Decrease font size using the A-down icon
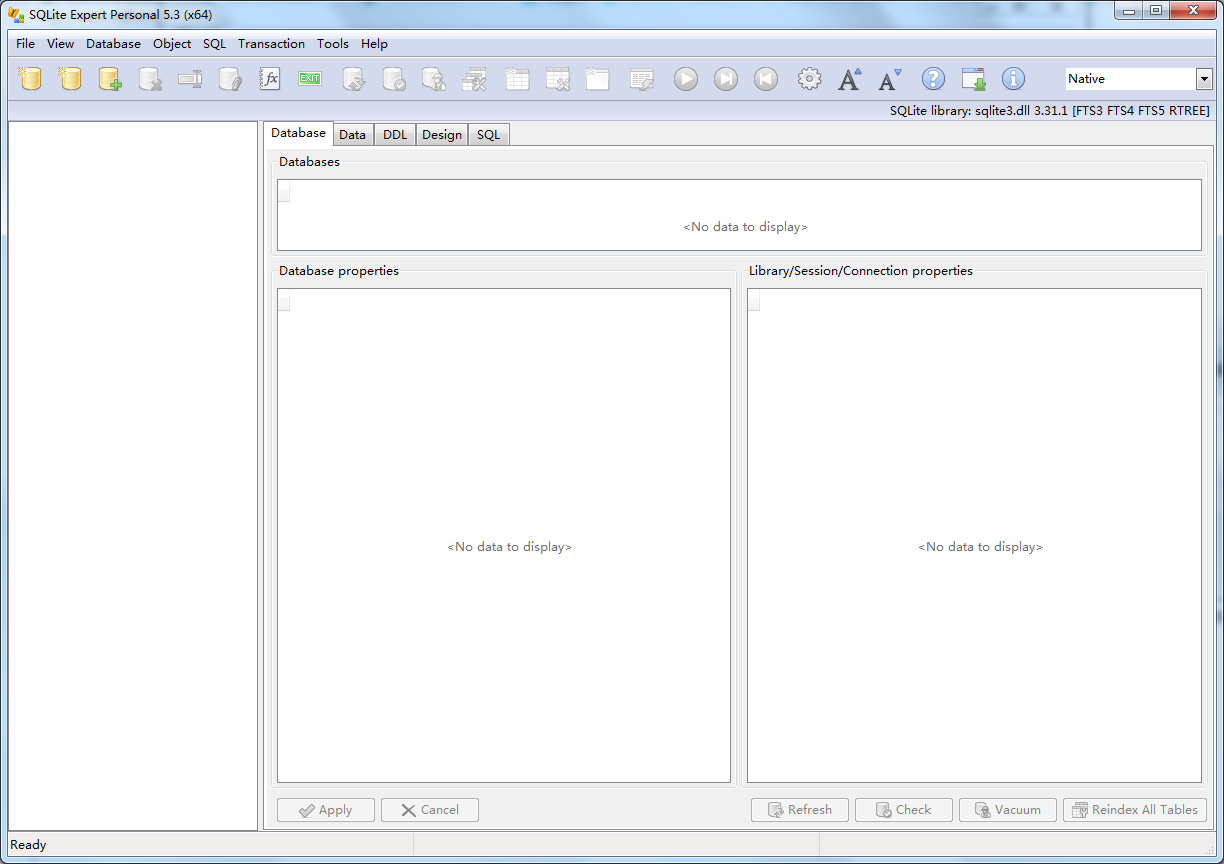 coord(889,78)
